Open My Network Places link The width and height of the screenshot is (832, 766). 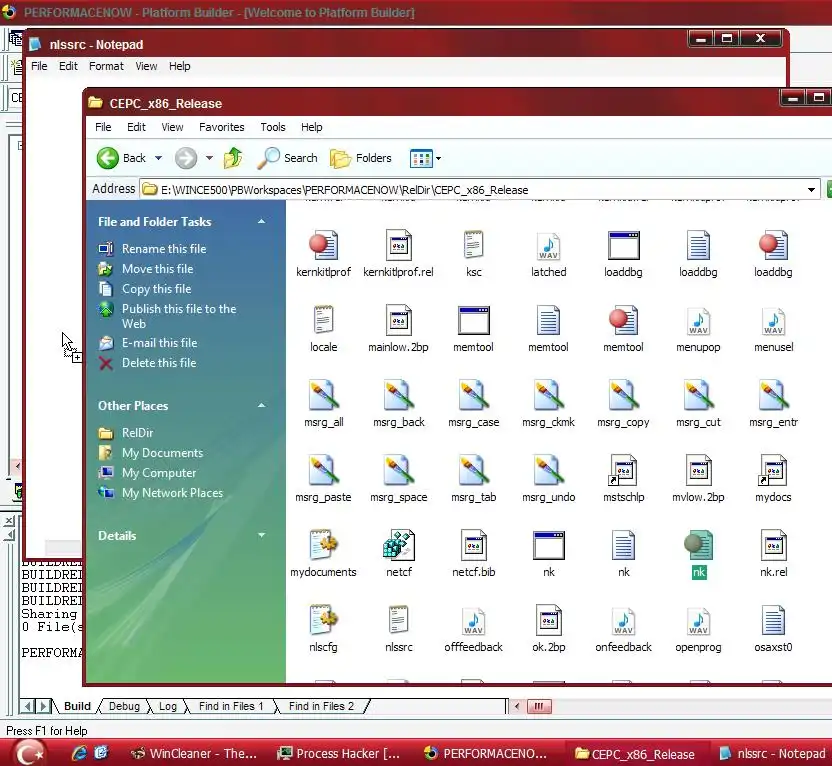172,493
